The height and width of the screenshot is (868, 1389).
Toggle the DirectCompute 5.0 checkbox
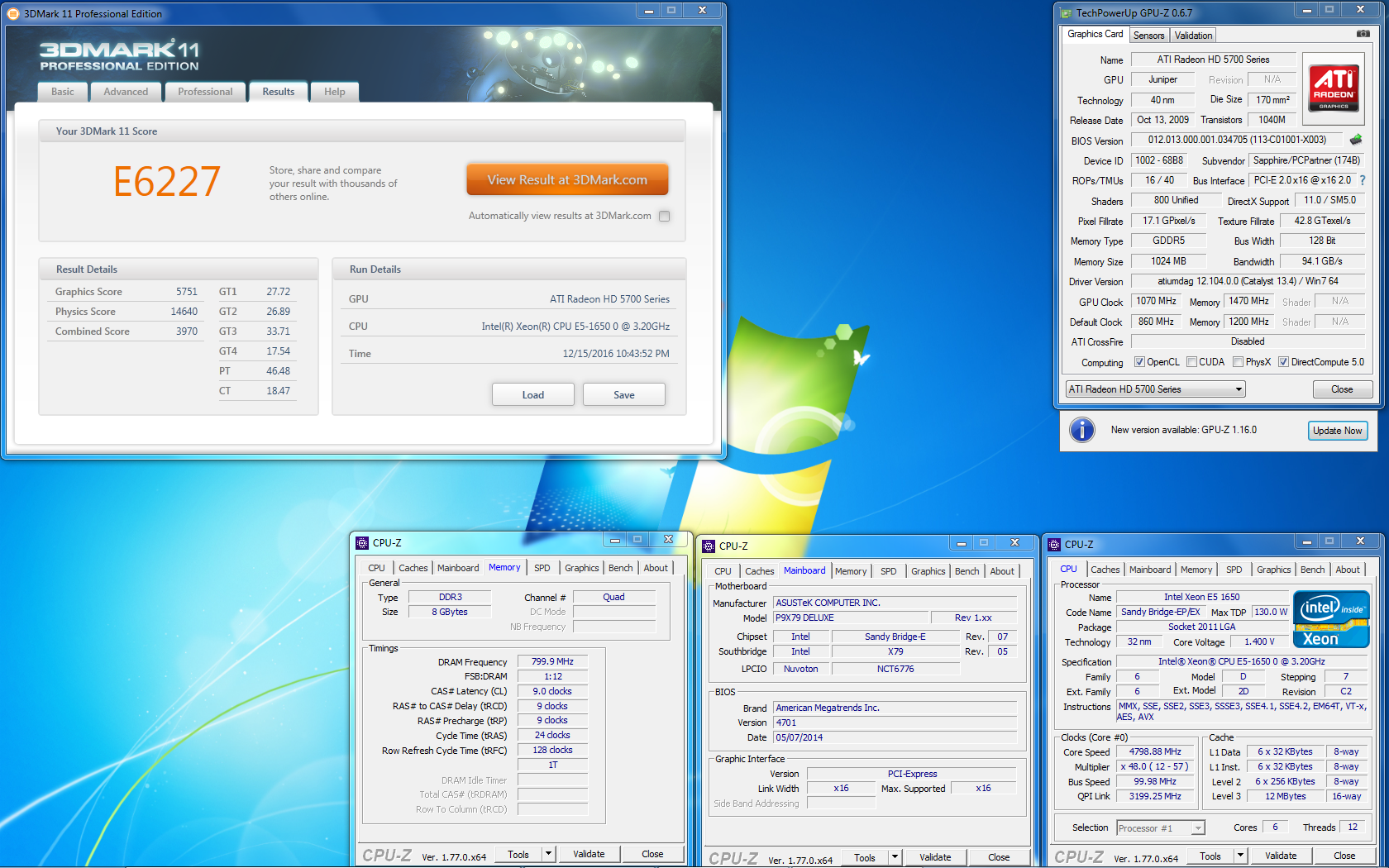1283,362
